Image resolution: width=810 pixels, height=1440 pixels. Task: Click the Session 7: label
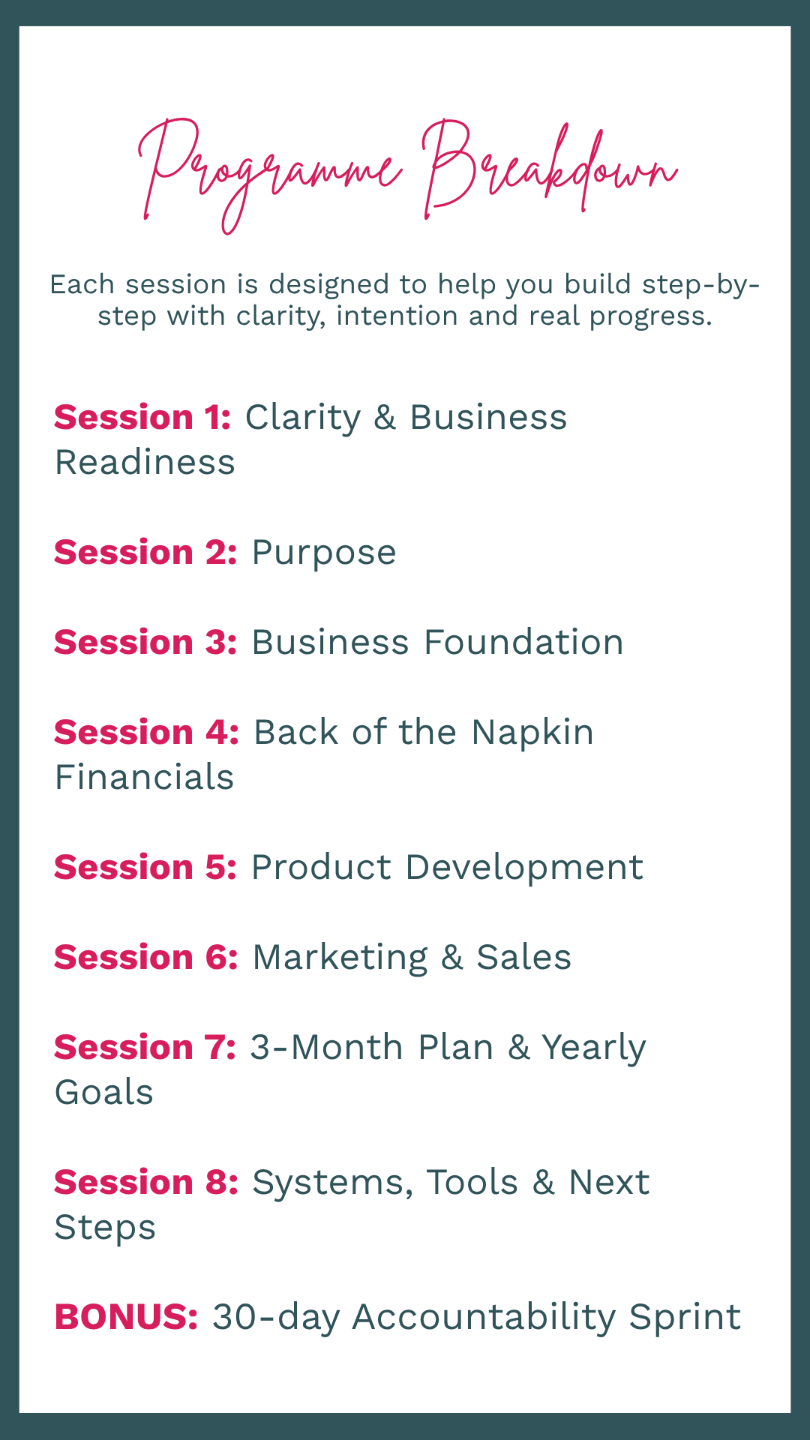[x=145, y=1047]
